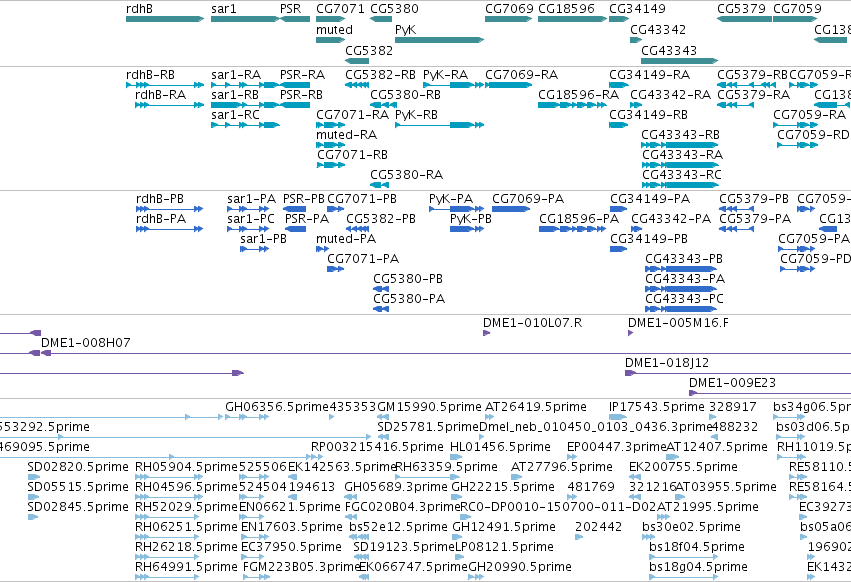Select protein CG5380-PB
Screen dimensions: 851x582
[x=408, y=279]
